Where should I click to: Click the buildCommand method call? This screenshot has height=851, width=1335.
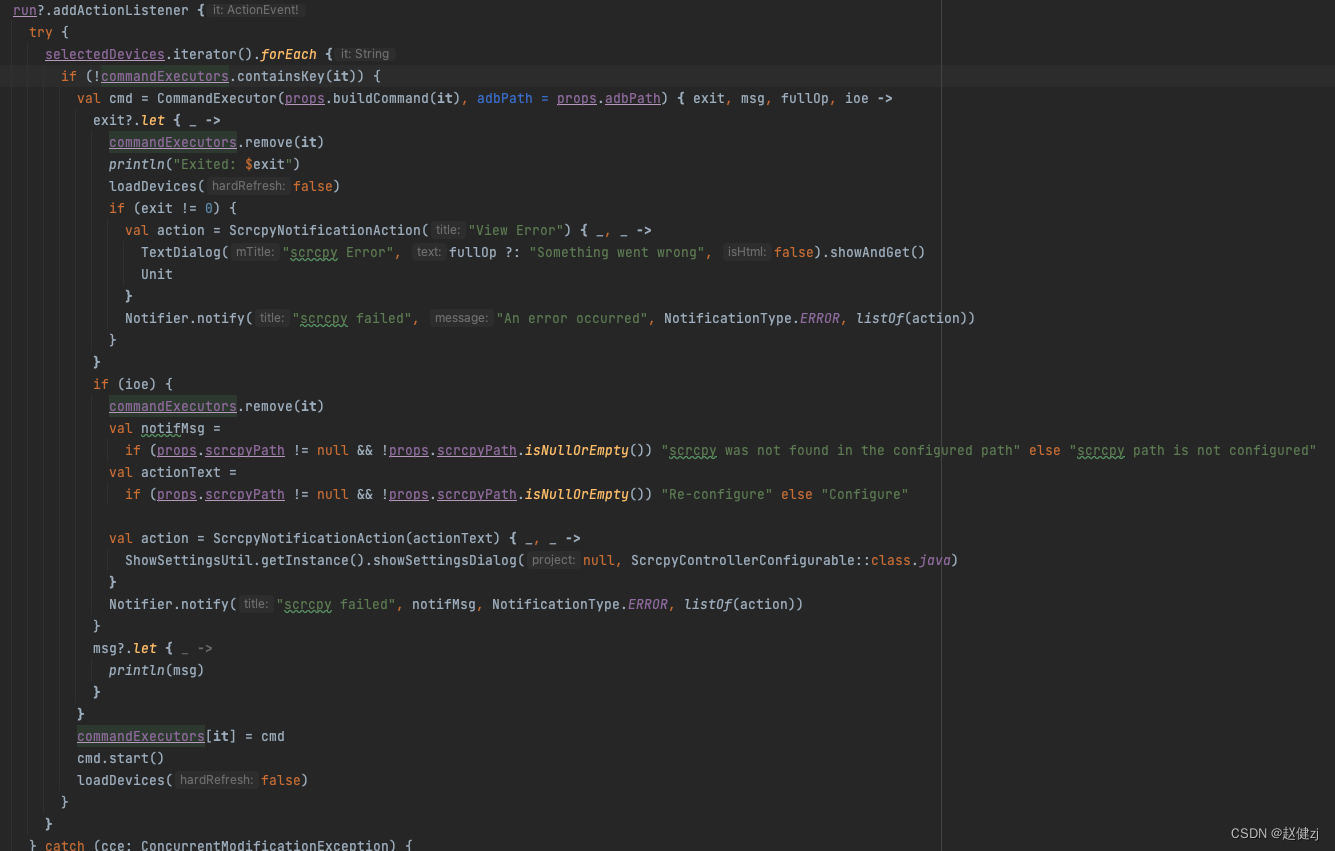(x=381, y=98)
